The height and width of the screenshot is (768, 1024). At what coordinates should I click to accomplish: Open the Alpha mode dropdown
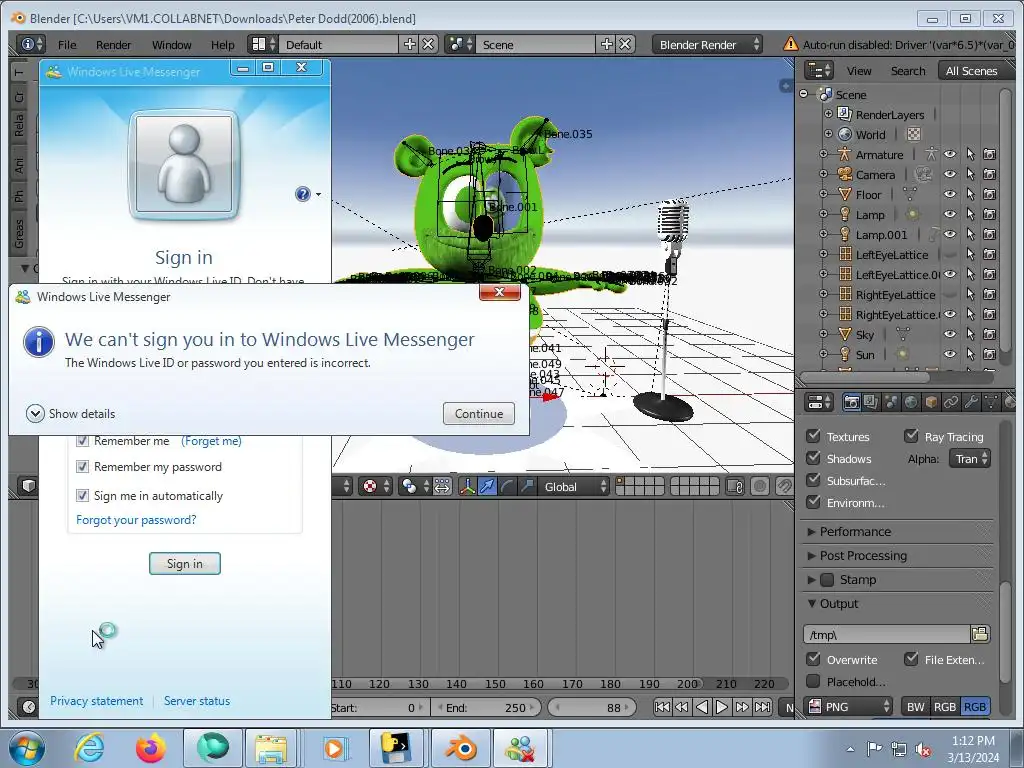(x=970, y=458)
